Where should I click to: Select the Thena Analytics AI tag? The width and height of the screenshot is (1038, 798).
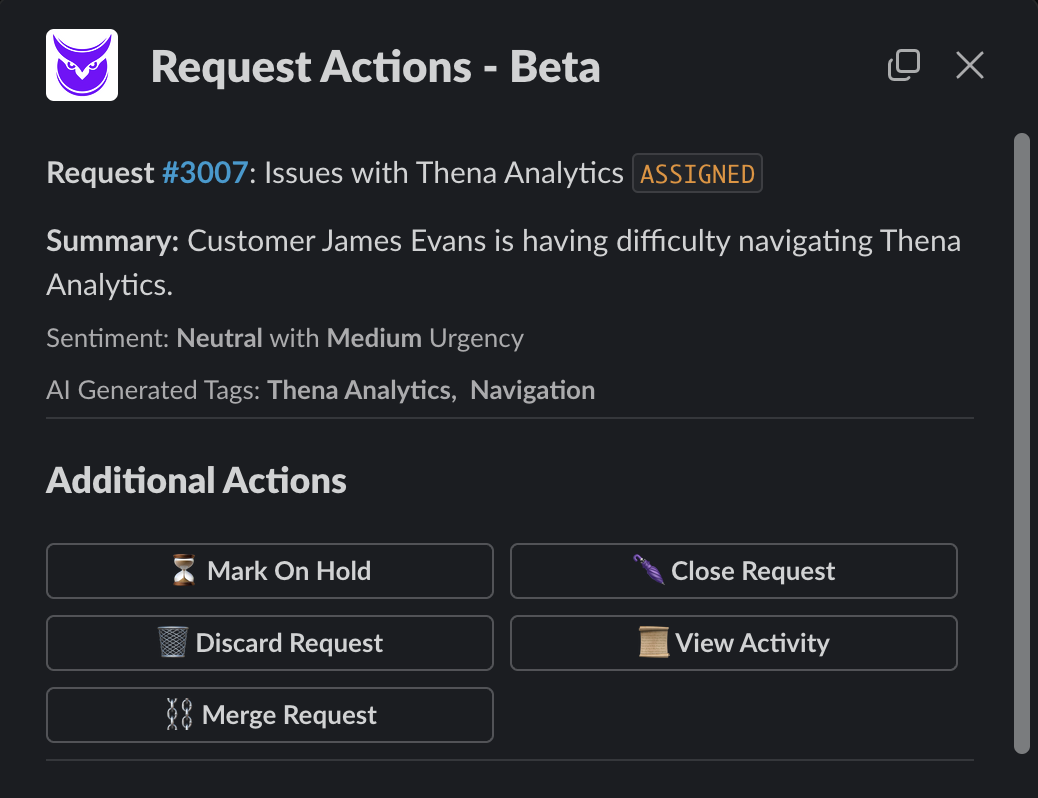click(x=359, y=390)
